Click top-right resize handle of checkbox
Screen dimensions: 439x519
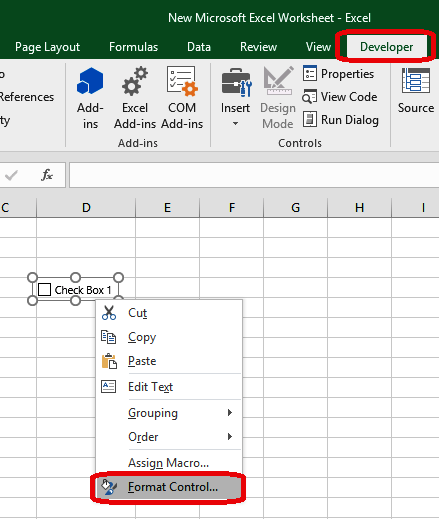click(118, 277)
